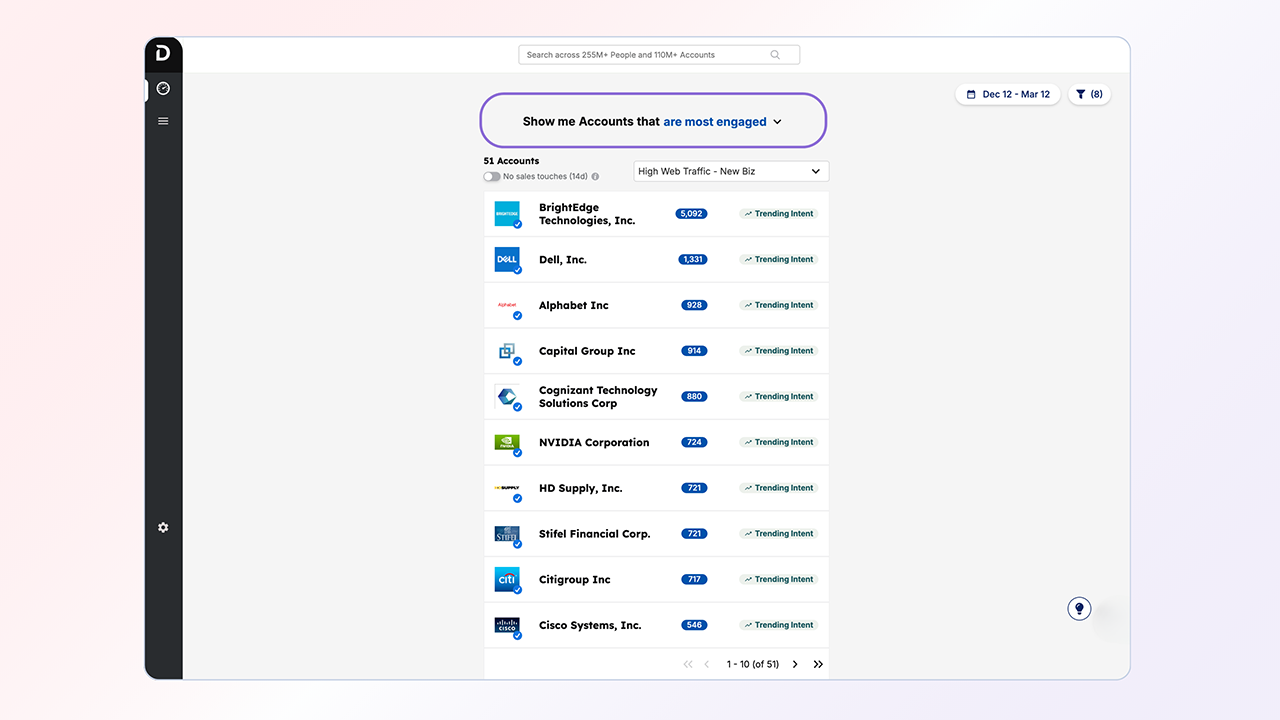The height and width of the screenshot is (720, 1280).
Task: Click the HD Supply logo
Action: click(x=507, y=488)
